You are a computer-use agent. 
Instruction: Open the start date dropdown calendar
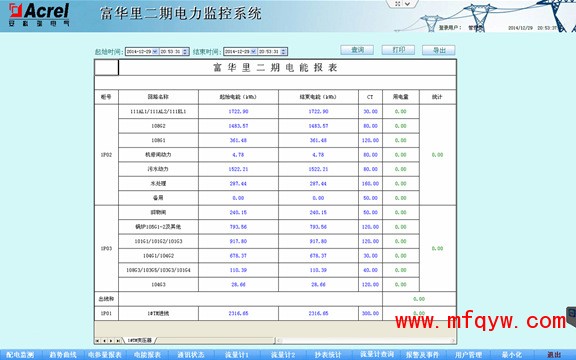(x=155, y=52)
